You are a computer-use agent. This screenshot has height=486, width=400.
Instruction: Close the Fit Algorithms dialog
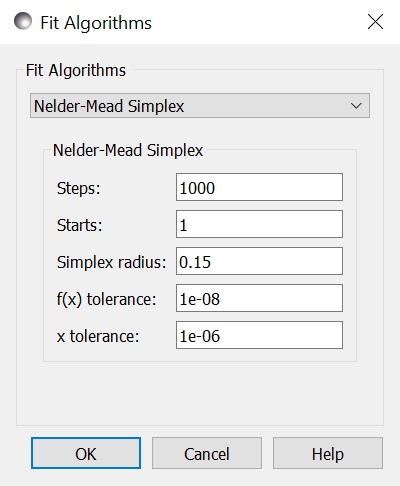[375, 22]
